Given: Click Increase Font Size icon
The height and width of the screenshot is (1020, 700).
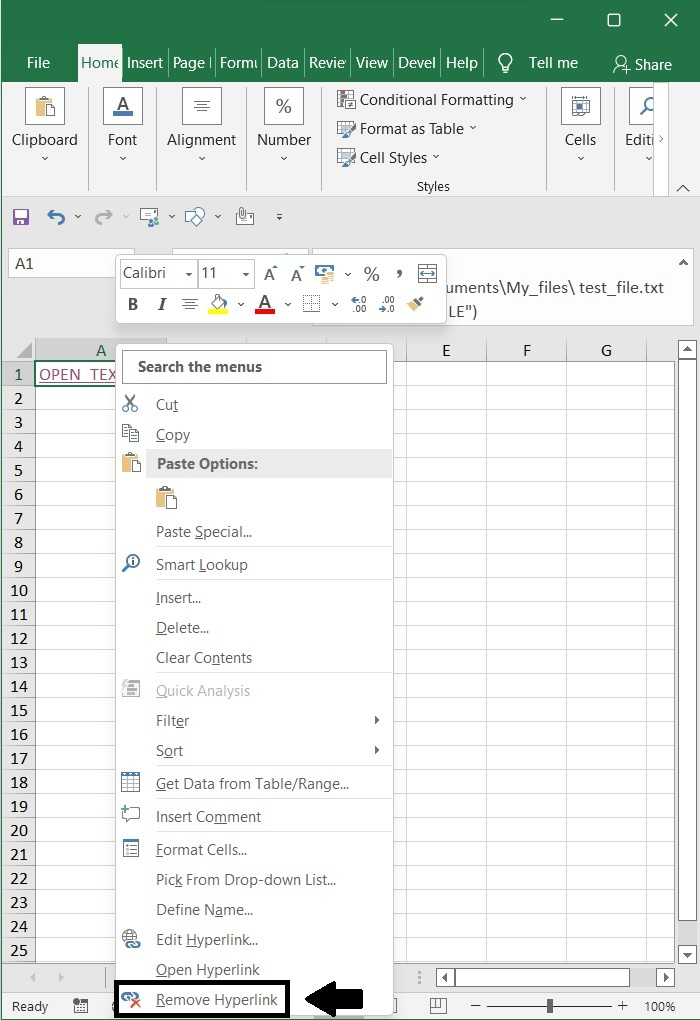Looking at the screenshot, I should coord(271,274).
